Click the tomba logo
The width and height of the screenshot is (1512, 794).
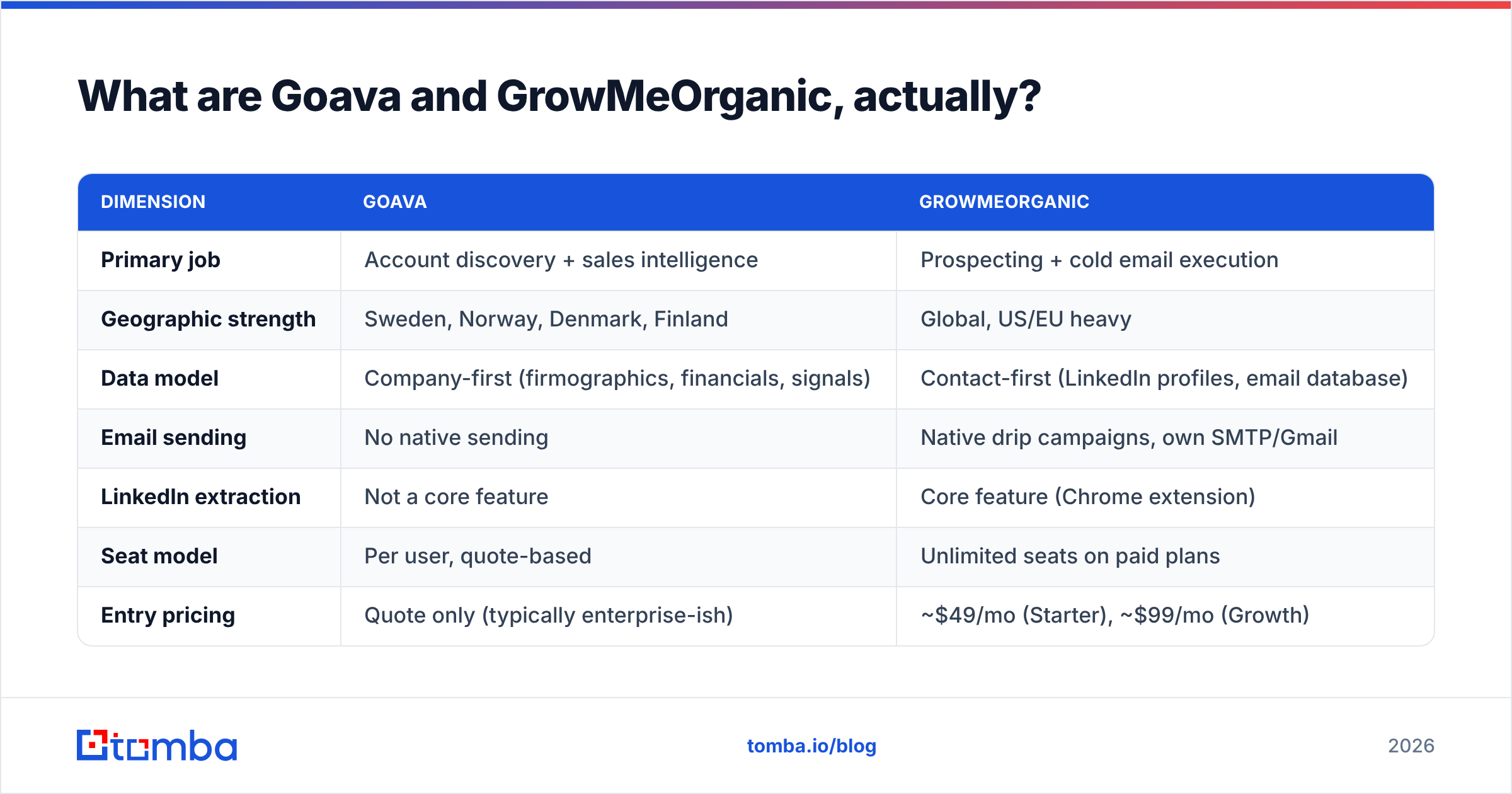coord(157,745)
